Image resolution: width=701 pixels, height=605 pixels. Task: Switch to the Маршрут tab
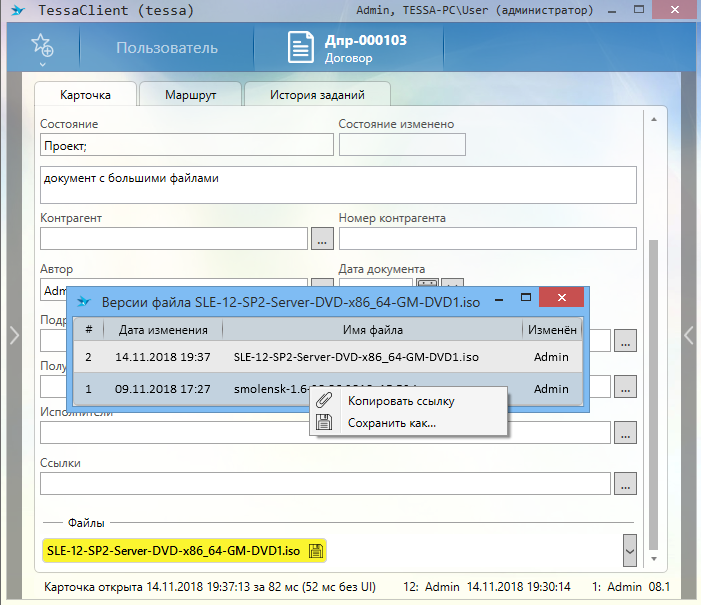[190, 95]
